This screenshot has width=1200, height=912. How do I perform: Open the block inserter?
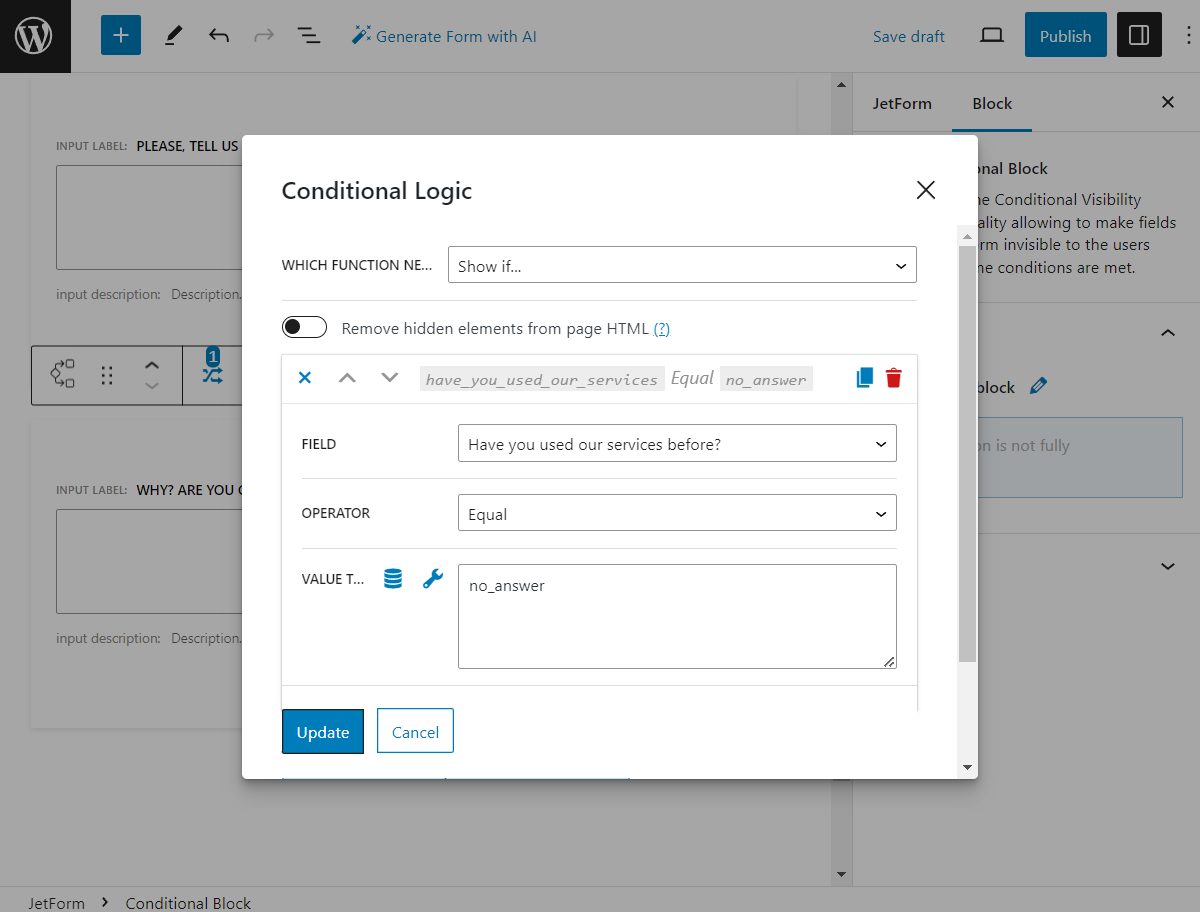pos(120,34)
